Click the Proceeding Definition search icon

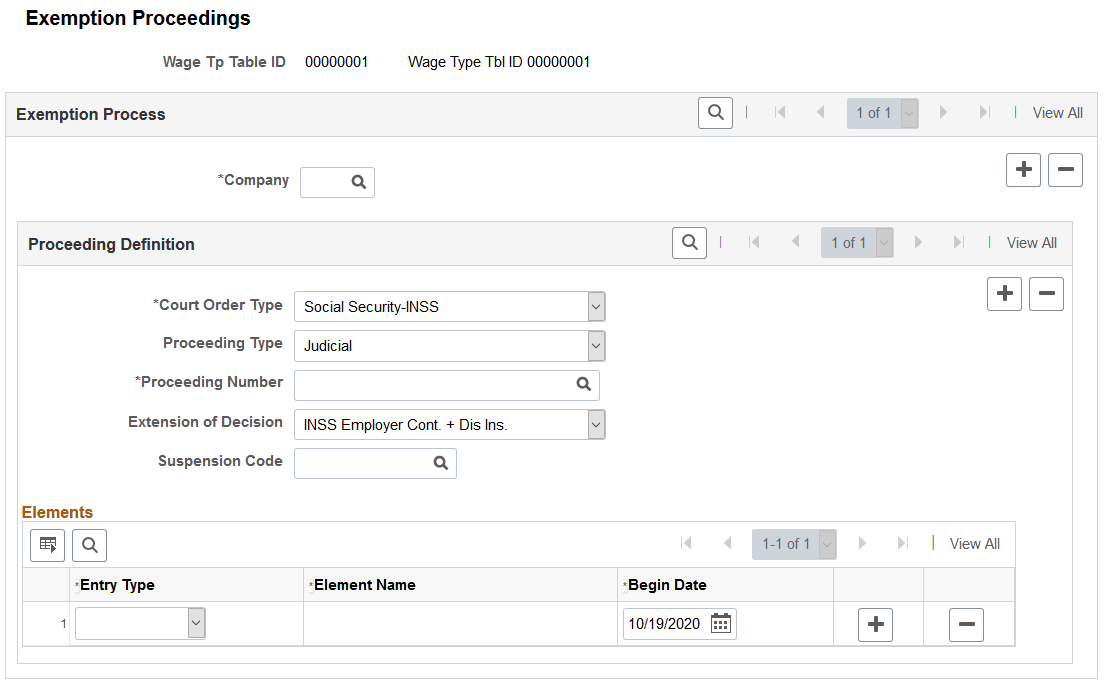[689, 243]
